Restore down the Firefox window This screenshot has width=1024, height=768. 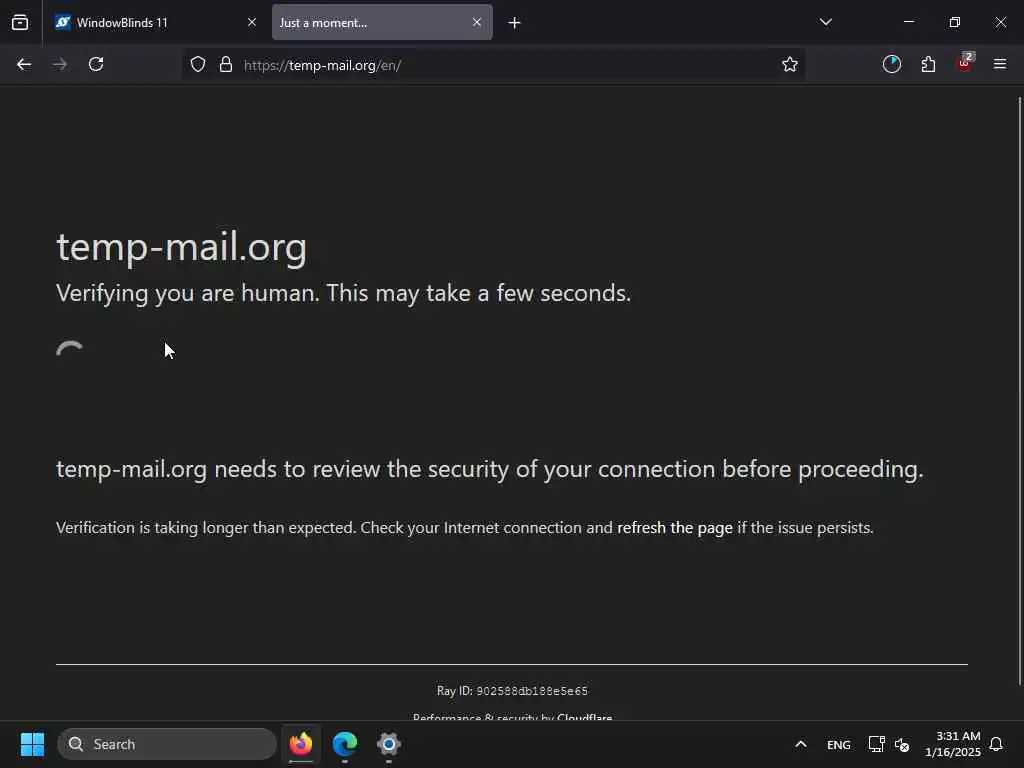pyautogui.click(x=955, y=22)
